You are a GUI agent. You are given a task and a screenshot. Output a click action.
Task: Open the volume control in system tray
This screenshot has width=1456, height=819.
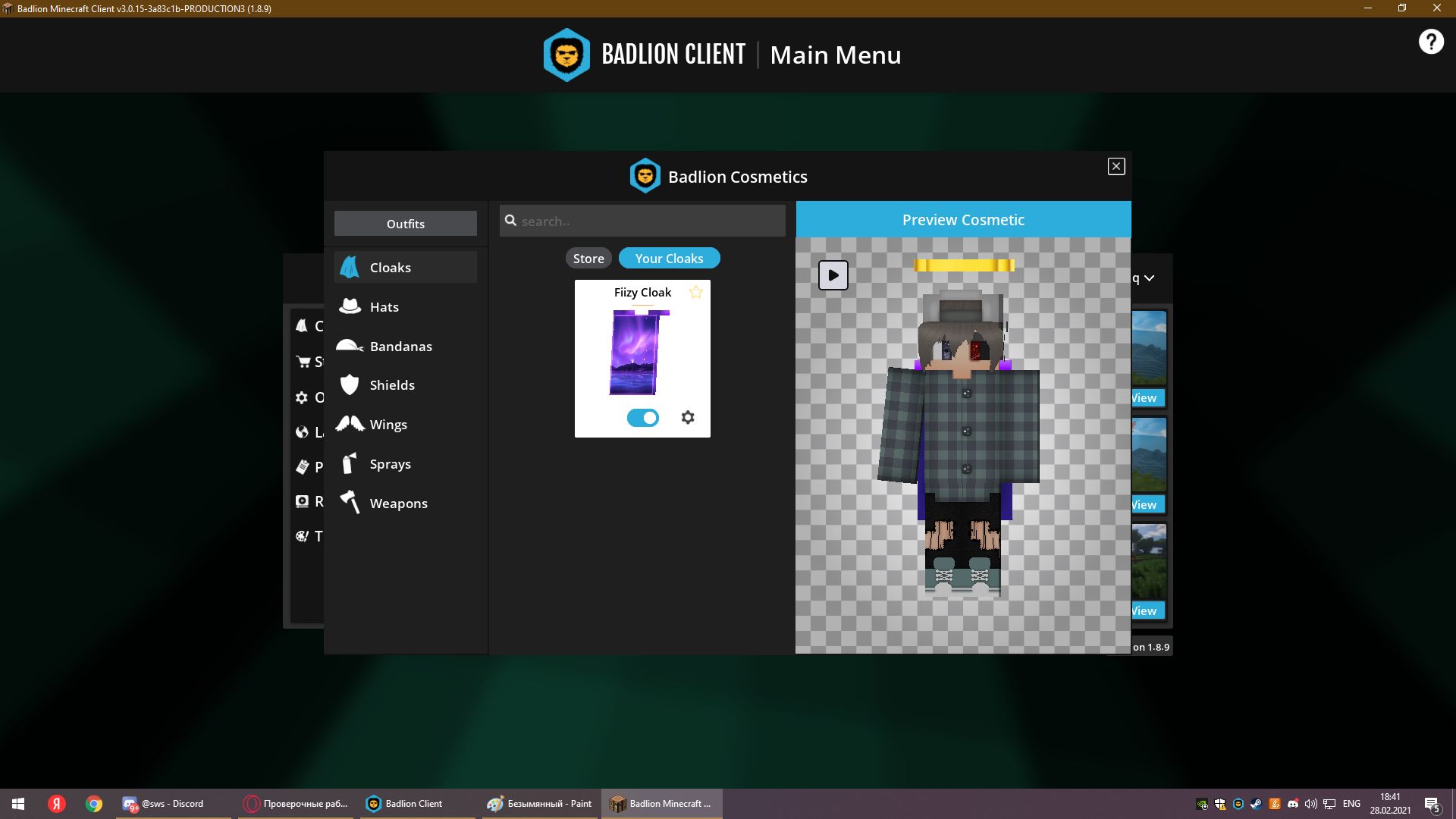(1311, 804)
